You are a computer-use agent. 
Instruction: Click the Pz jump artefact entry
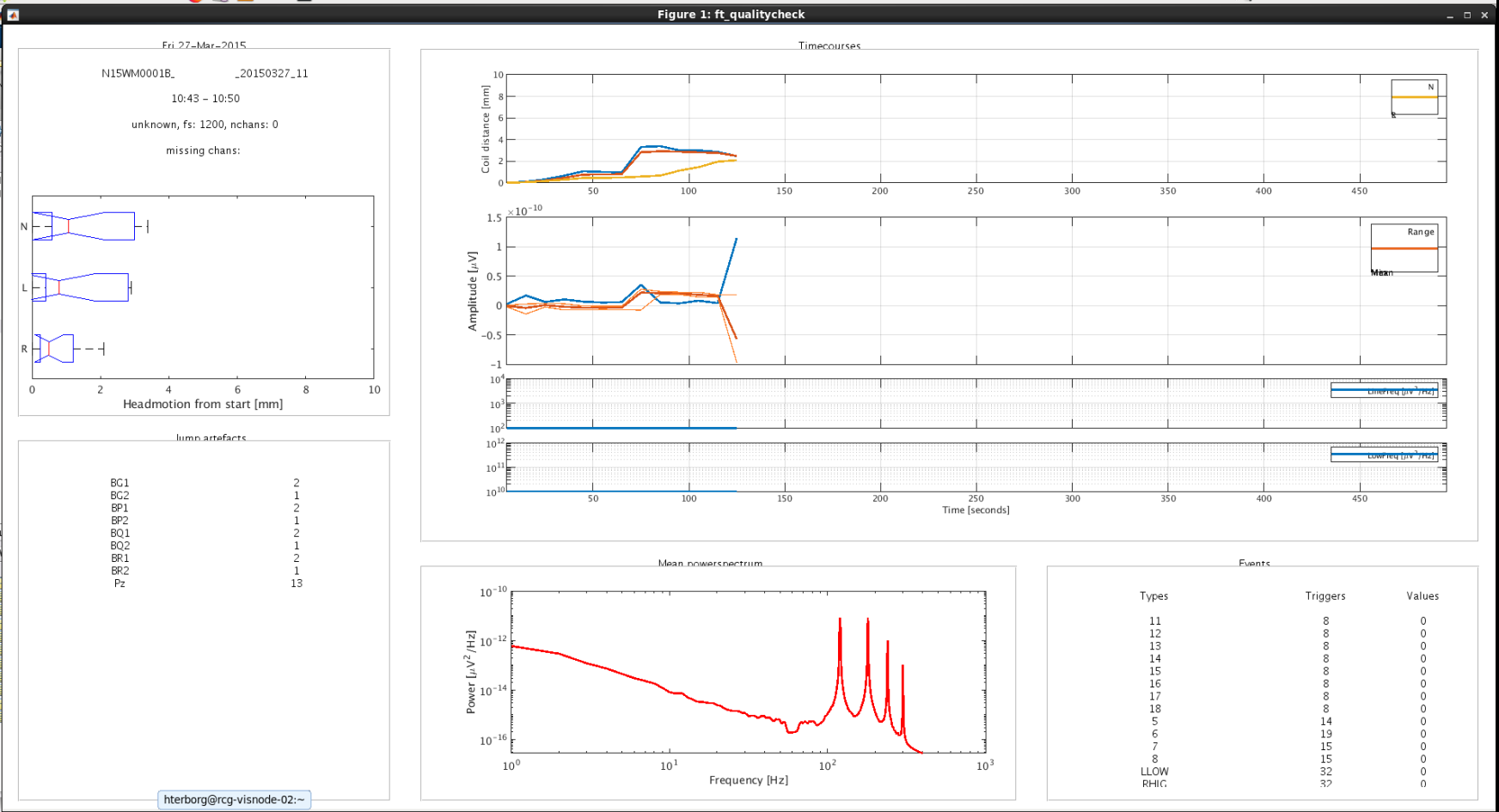point(119,583)
